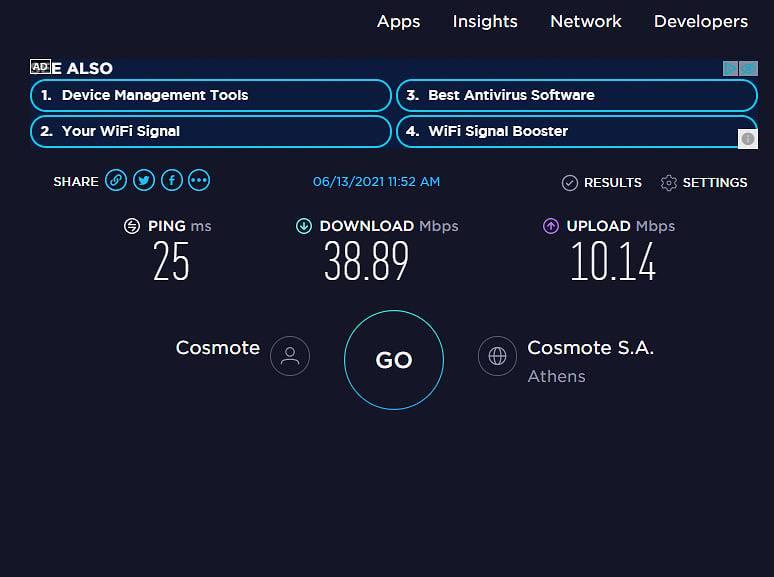The height and width of the screenshot is (577, 774).
Task: Share the result on Facebook
Action: pos(172,180)
